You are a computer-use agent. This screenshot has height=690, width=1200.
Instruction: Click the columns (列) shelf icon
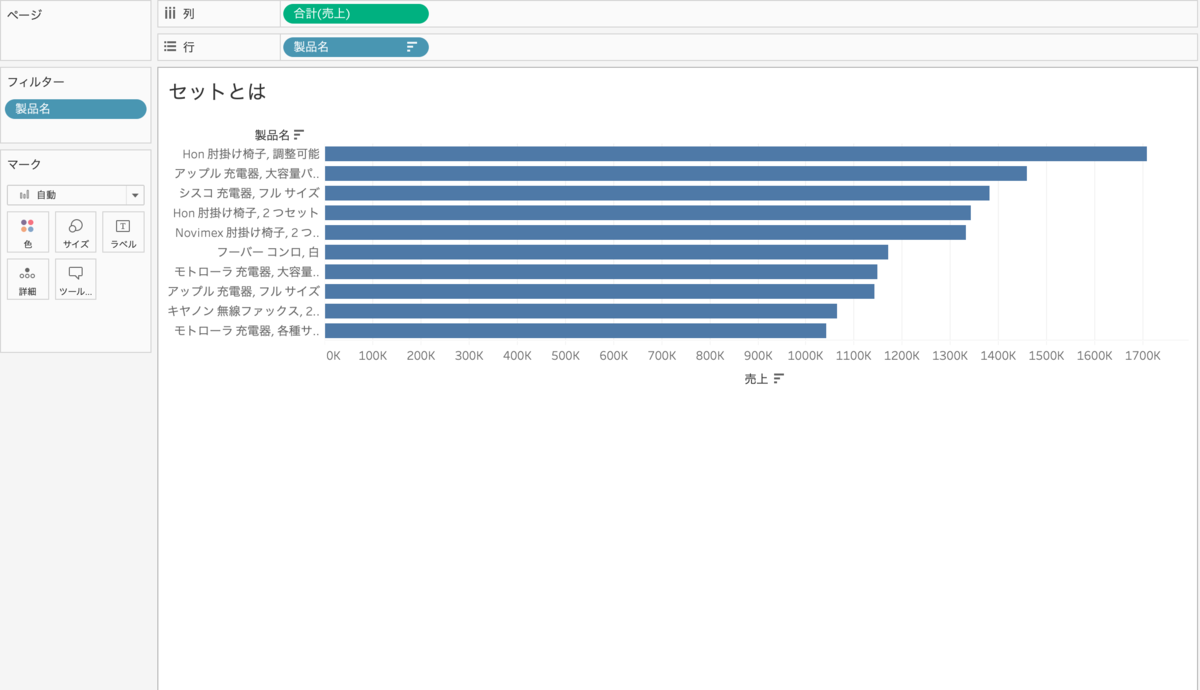[170, 13]
